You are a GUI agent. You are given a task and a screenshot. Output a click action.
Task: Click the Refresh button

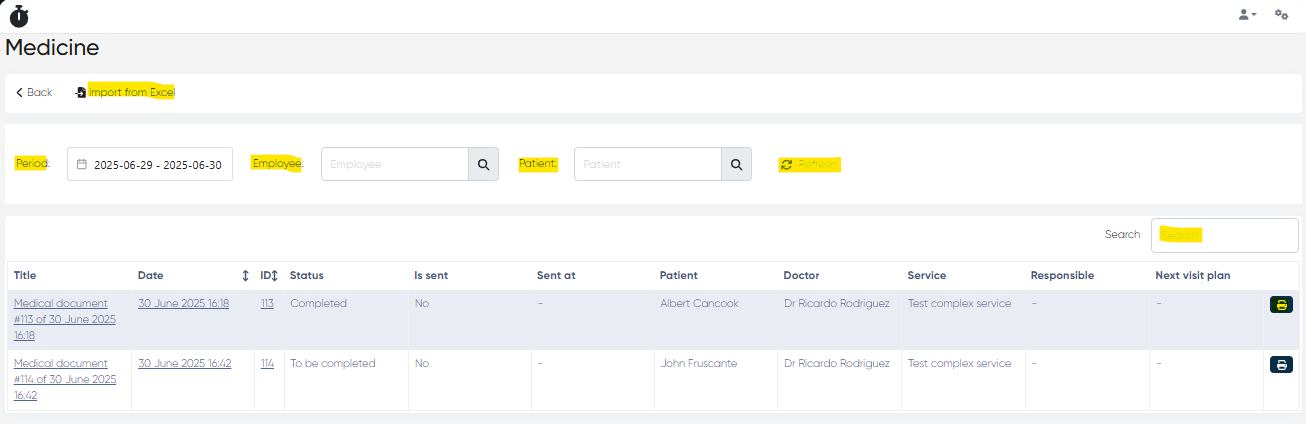pos(810,165)
